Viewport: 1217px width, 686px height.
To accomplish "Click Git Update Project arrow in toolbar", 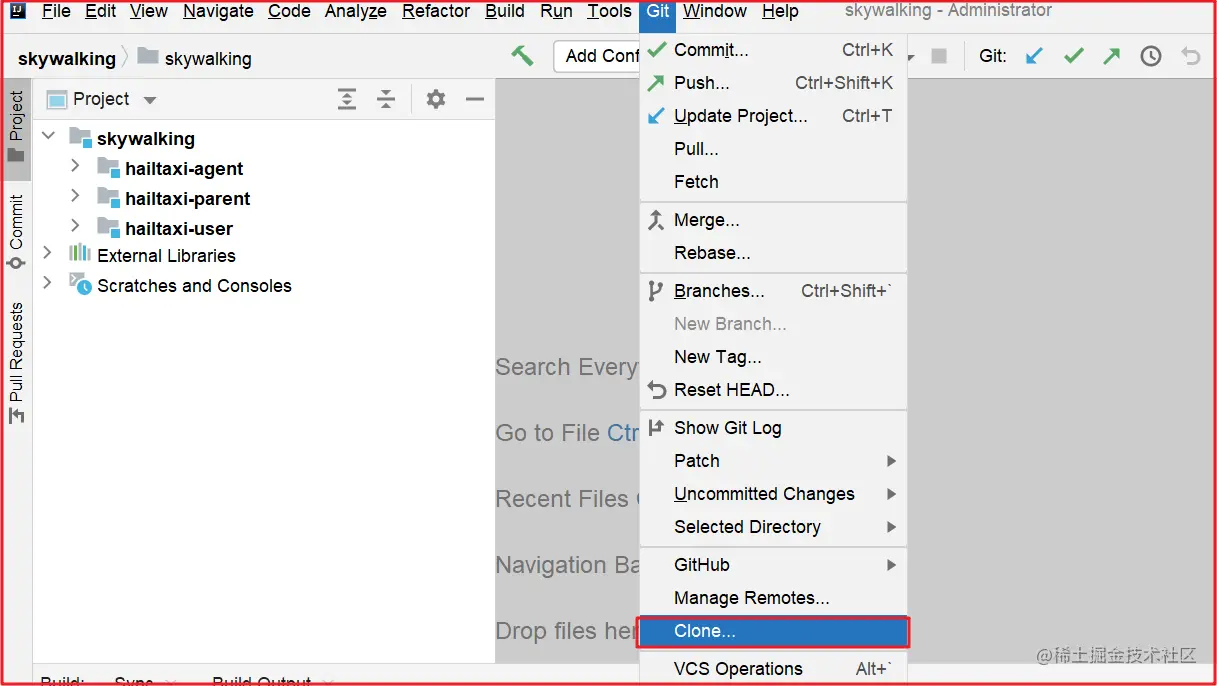I will click(1034, 56).
